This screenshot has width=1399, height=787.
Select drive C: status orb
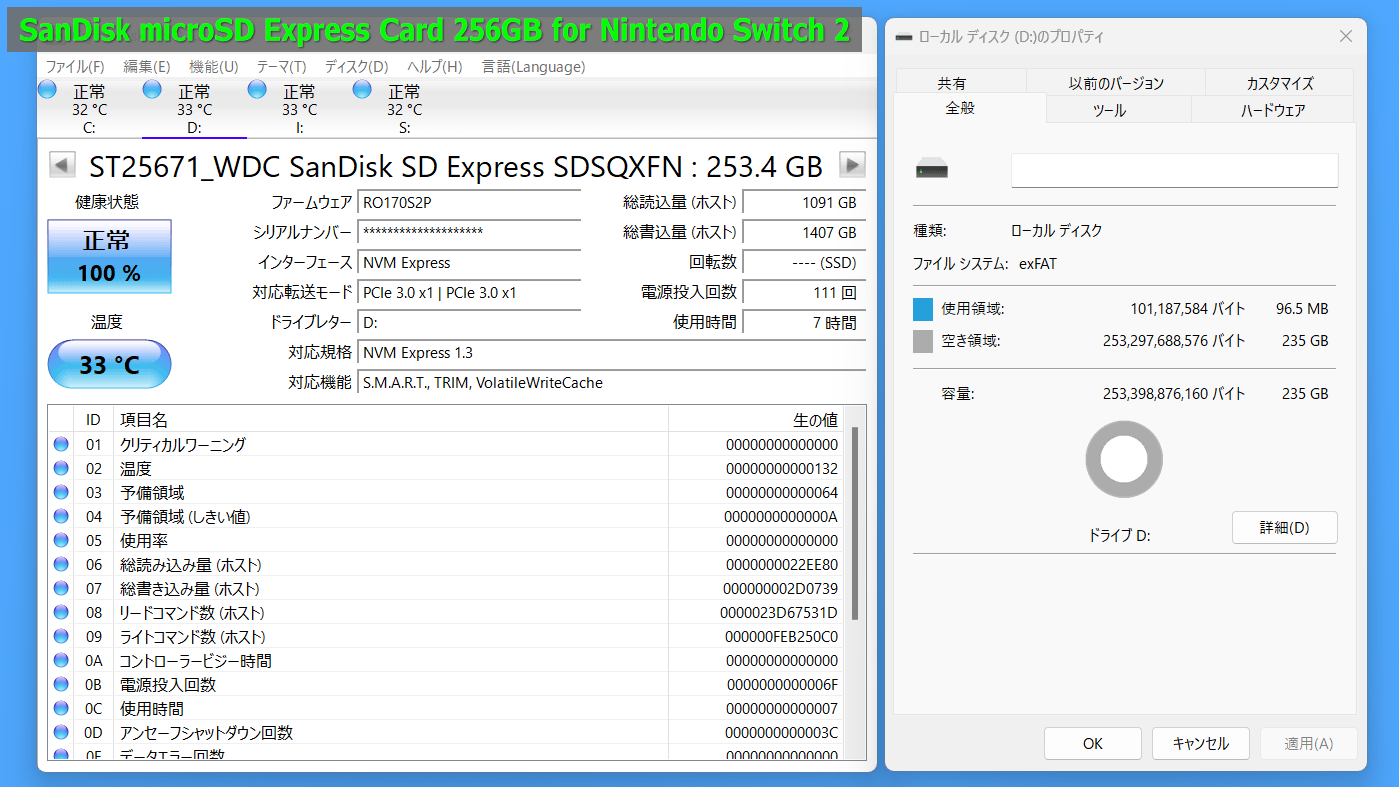[47, 90]
